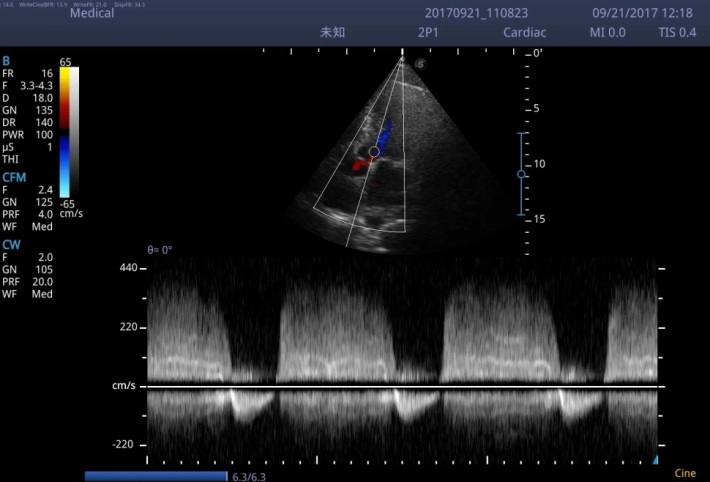The image size is (710, 482).
Task: Click the cine progress bar
Action: point(156,476)
